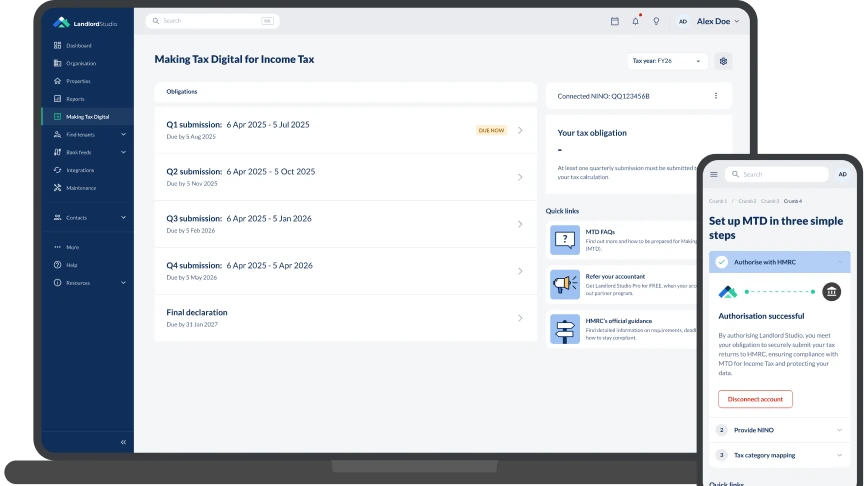This screenshot has width=864, height=486.
Task: Open the MTD FAQs quick link
Action: pos(623,240)
